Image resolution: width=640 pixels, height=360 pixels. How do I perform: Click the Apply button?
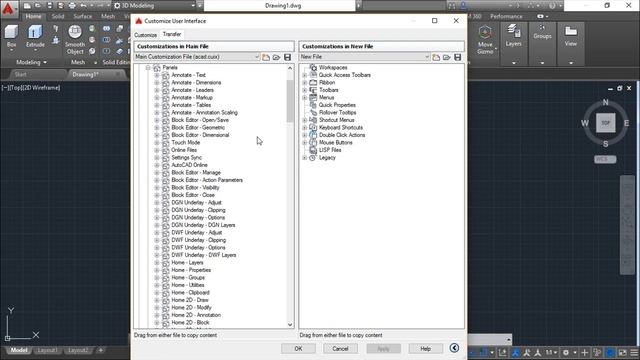click(x=383, y=349)
